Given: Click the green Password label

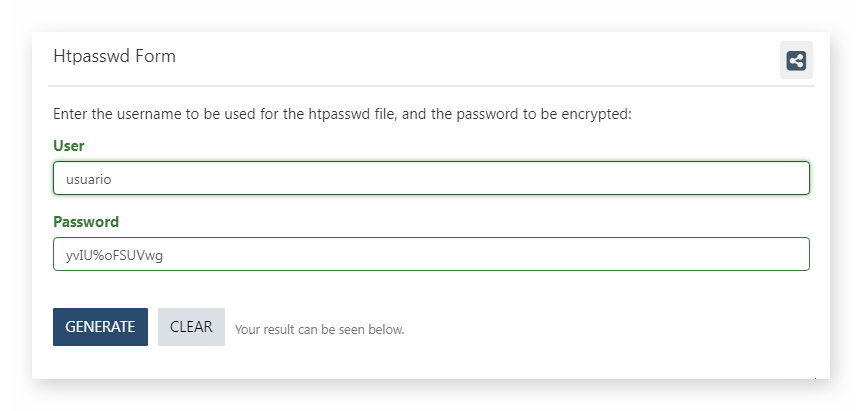Looking at the screenshot, I should (x=86, y=221).
